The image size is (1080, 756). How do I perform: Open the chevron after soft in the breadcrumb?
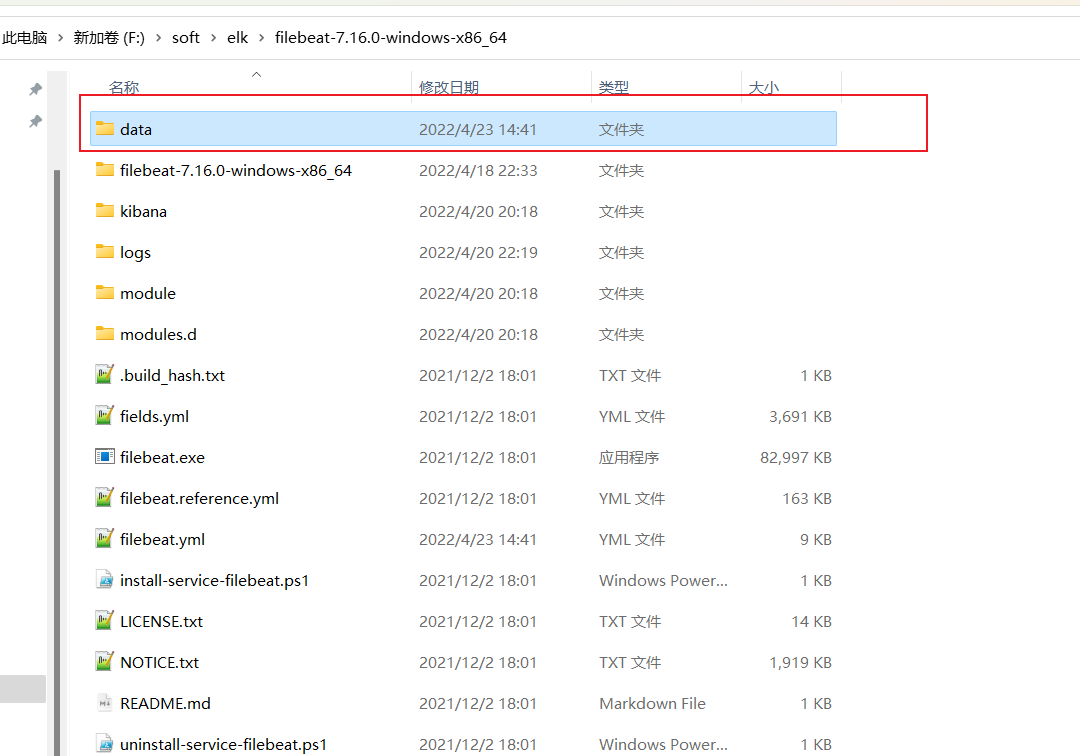pos(214,38)
